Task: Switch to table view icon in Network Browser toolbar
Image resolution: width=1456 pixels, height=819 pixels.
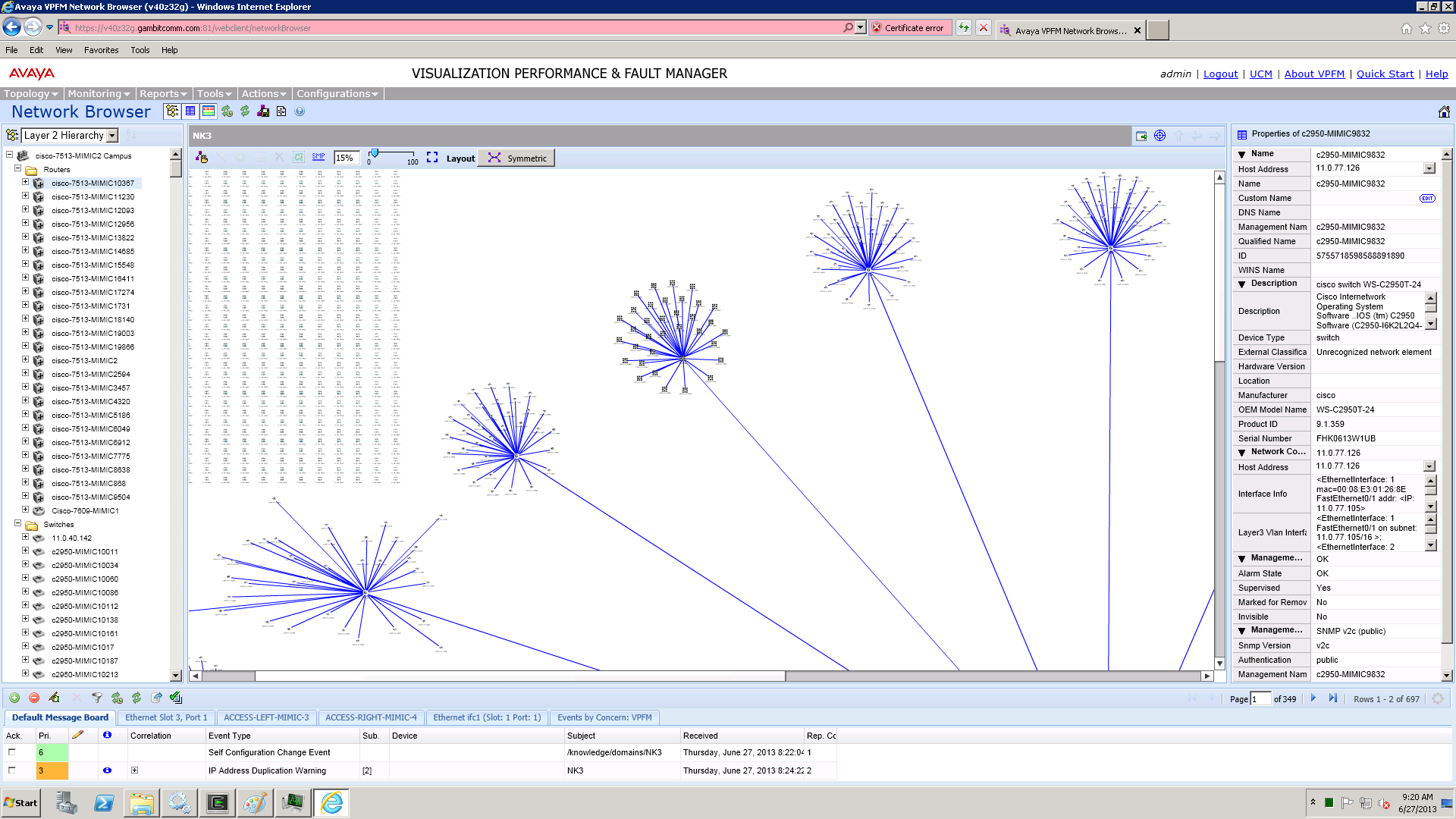Action: pos(190,111)
